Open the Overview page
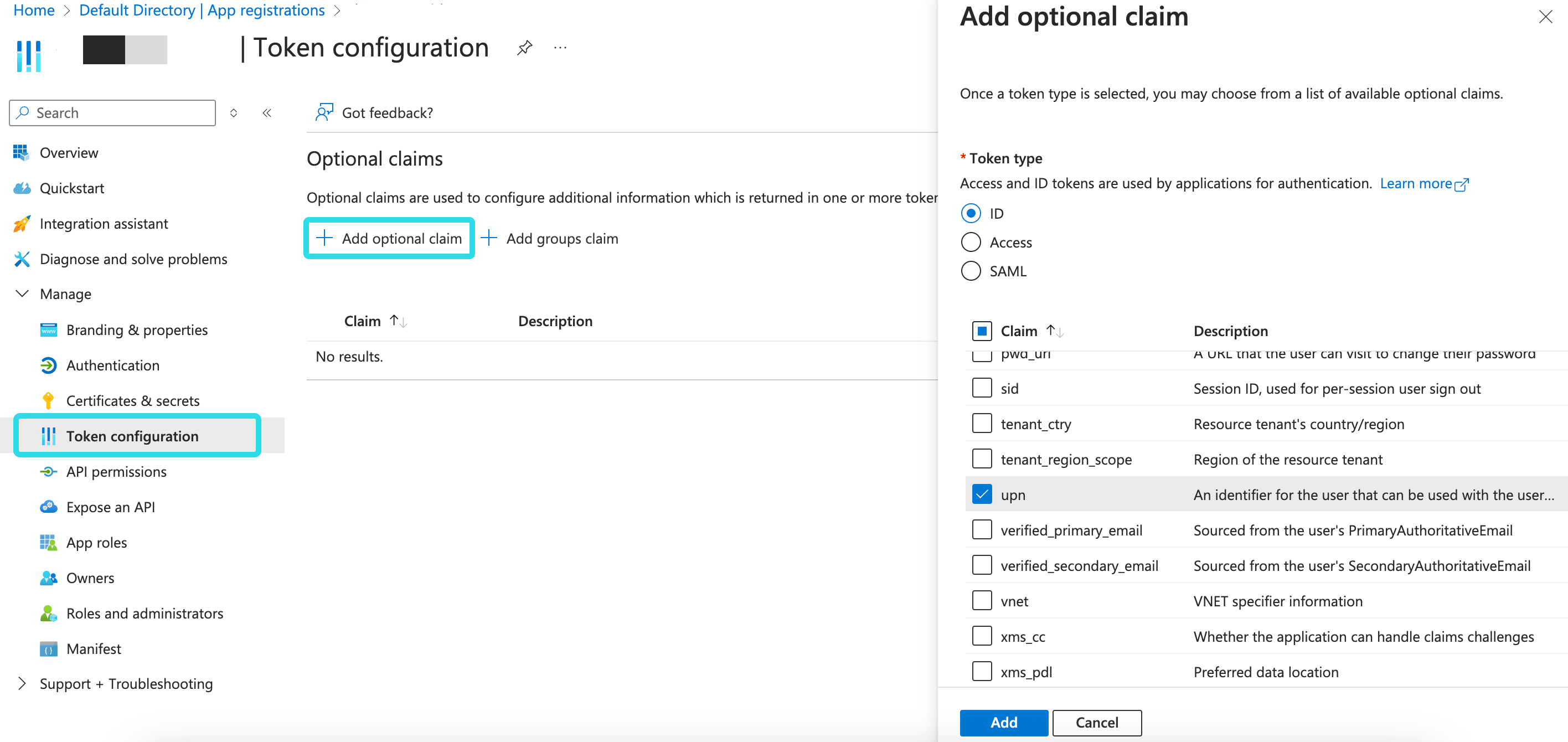This screenshot has height=742, width=1568. pyautogui.click(x=69, y=153)
